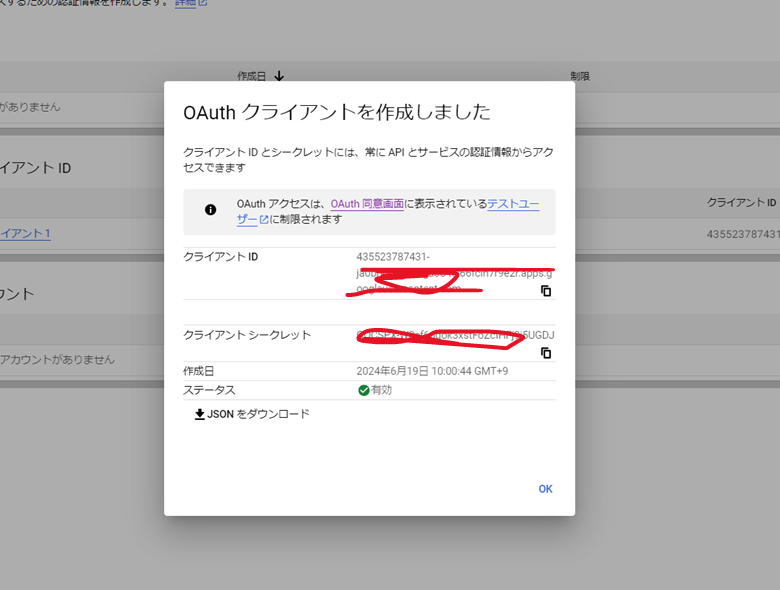The image size is (780, 590).
Task: Click the 作成日 label in the dialog
Action: tap(198, 371)
